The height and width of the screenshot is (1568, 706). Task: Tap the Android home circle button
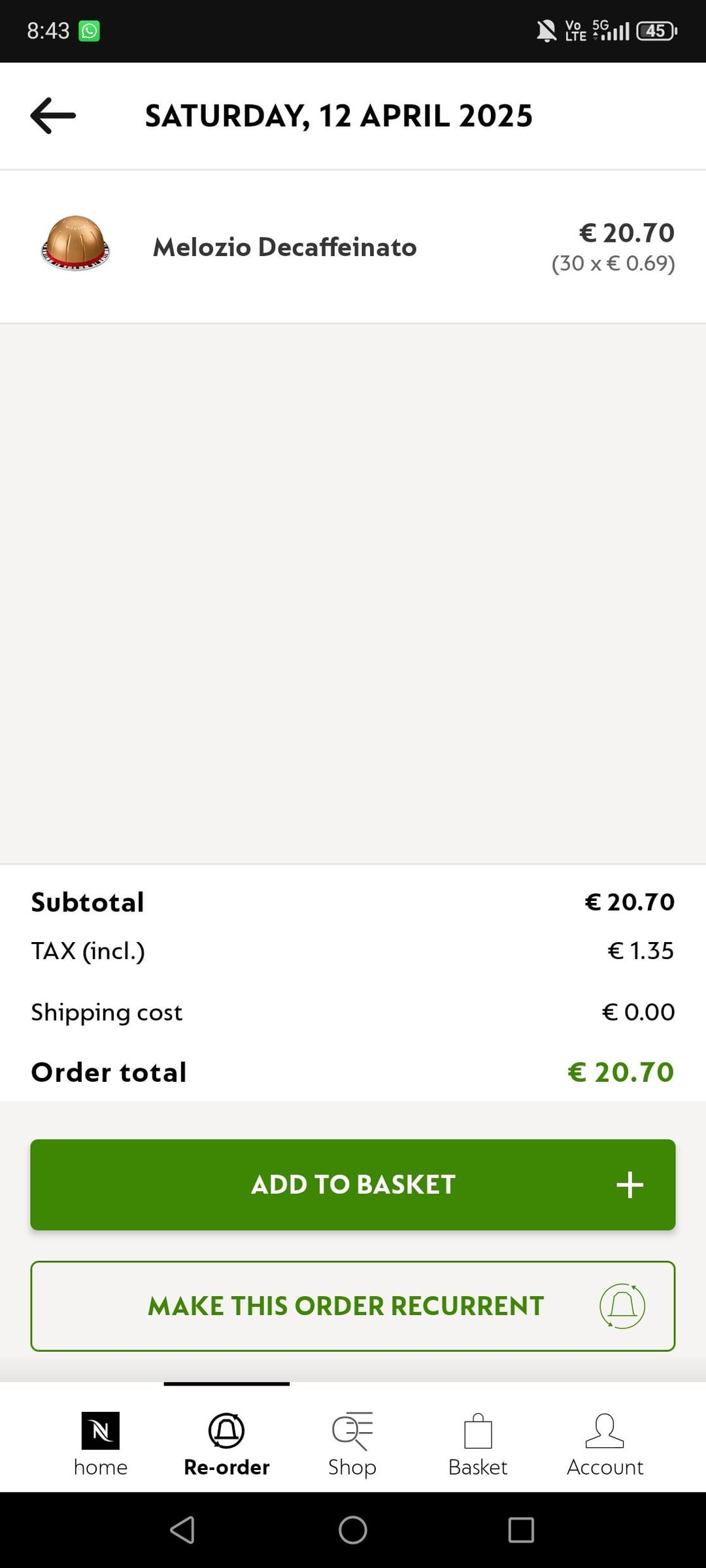pyautogui.click(x=353, y=1530)
